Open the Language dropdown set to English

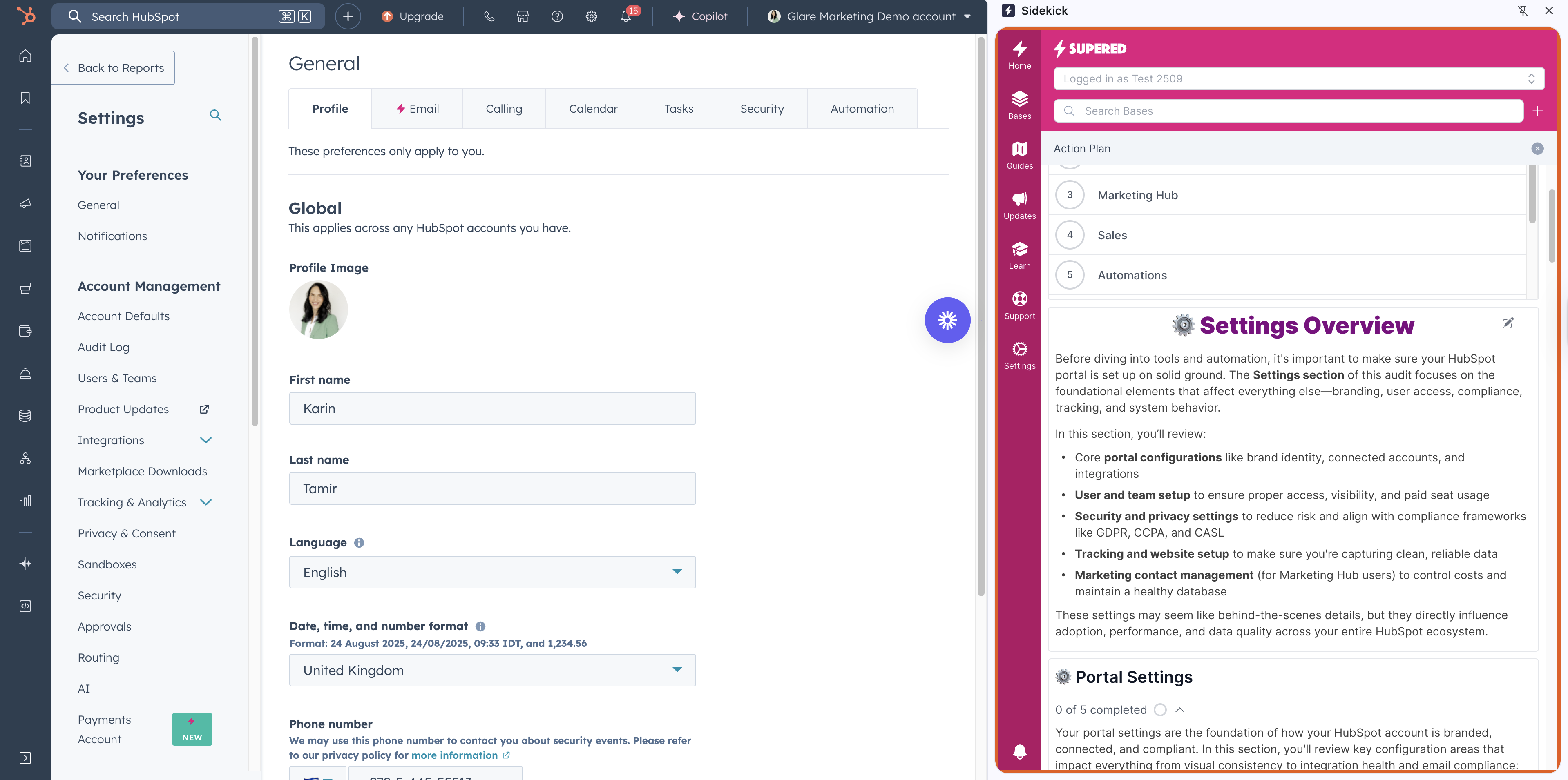coord(492,572)
